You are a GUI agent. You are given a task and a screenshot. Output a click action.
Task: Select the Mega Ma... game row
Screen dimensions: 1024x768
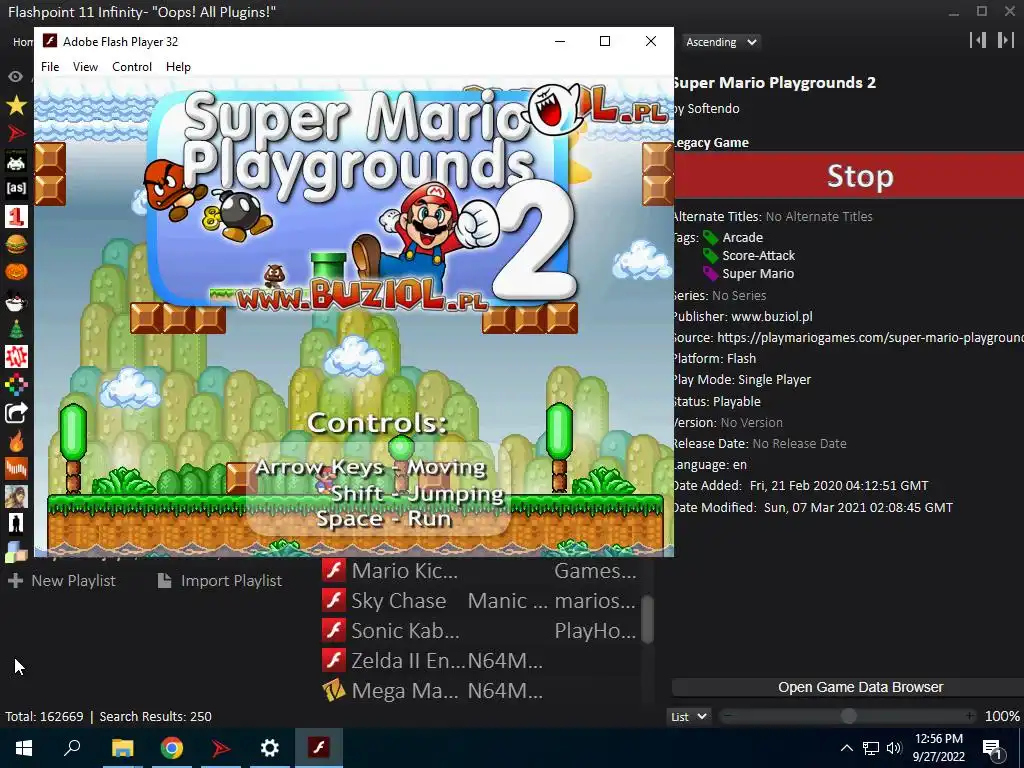click(x=482, y=691)
